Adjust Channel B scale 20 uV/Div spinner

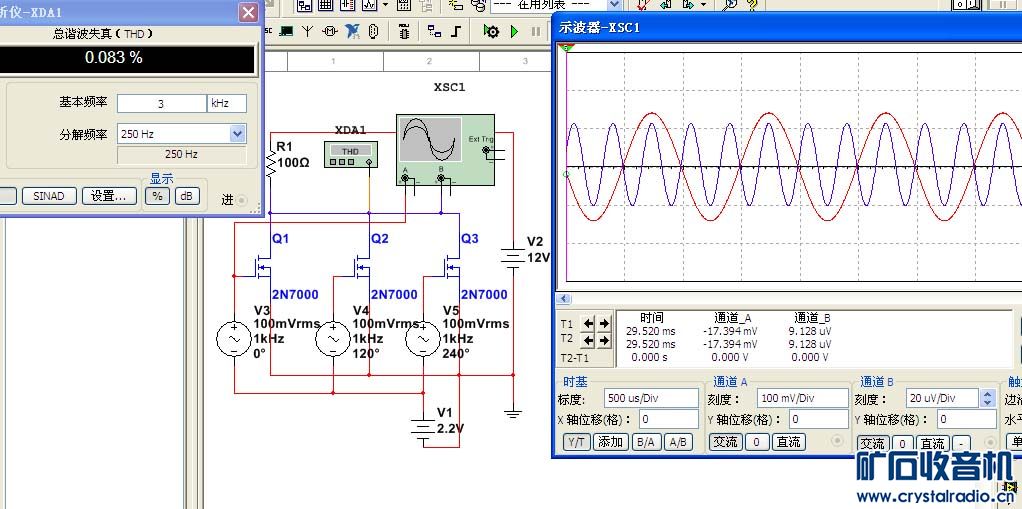(x=988, y=398)
